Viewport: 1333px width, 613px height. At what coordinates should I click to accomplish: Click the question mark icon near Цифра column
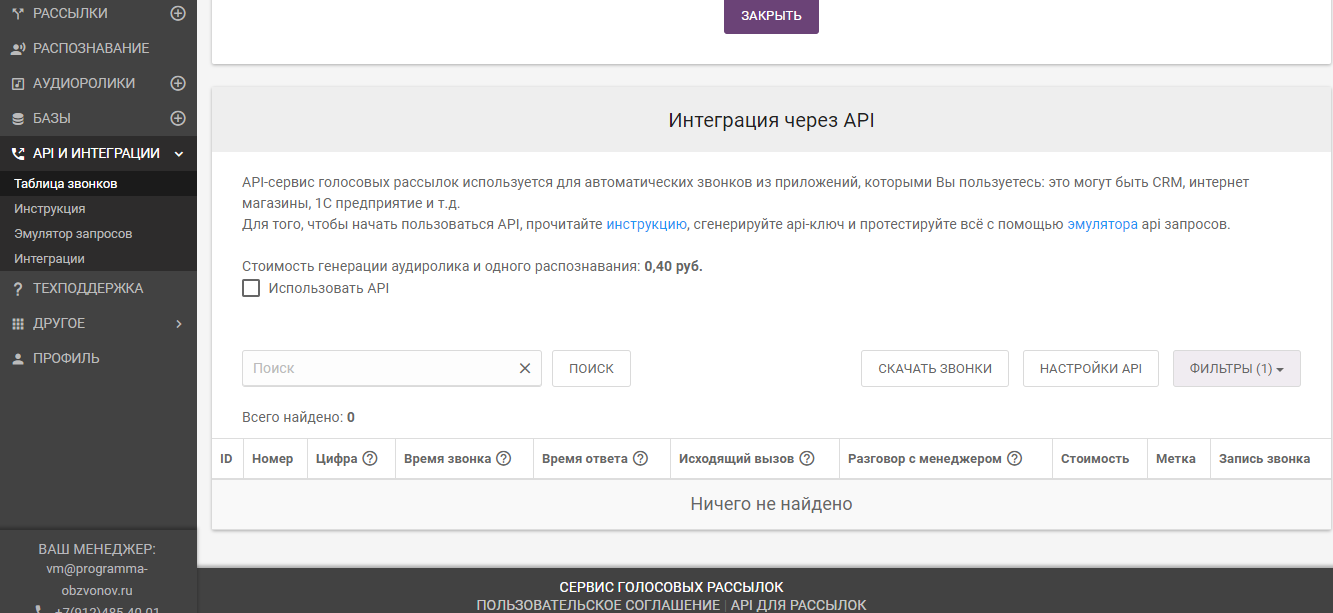click(x=368, y=458)
